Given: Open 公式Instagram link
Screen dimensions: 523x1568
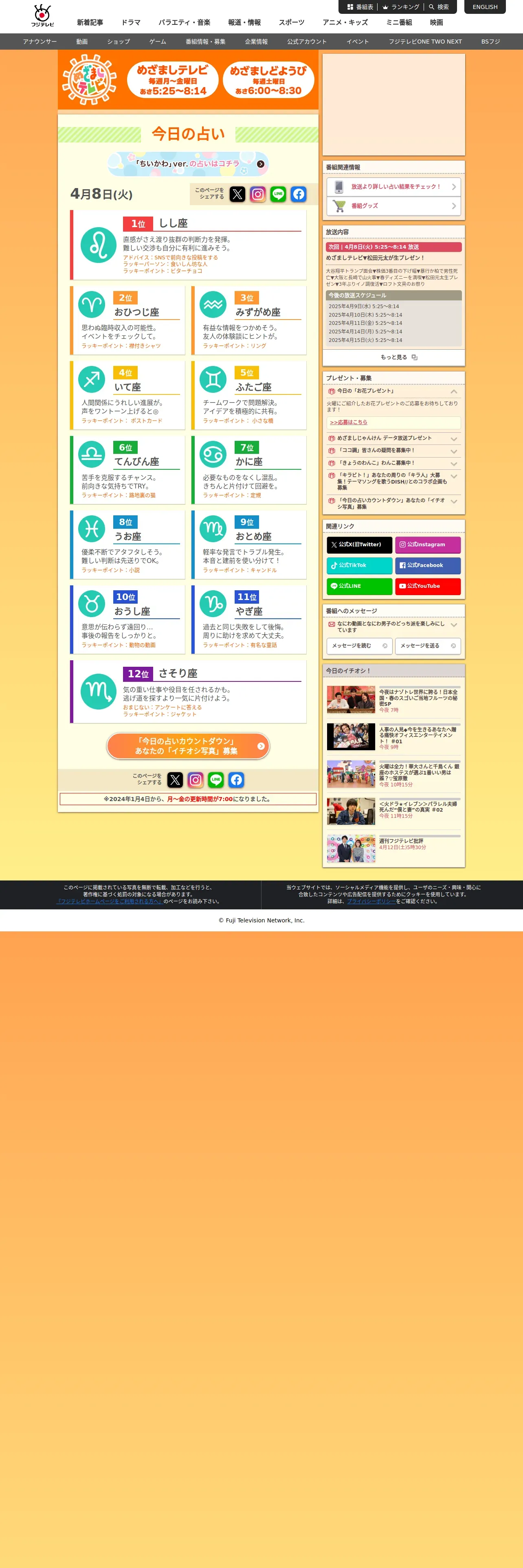Looking at the screenshot, I should 427,545.
